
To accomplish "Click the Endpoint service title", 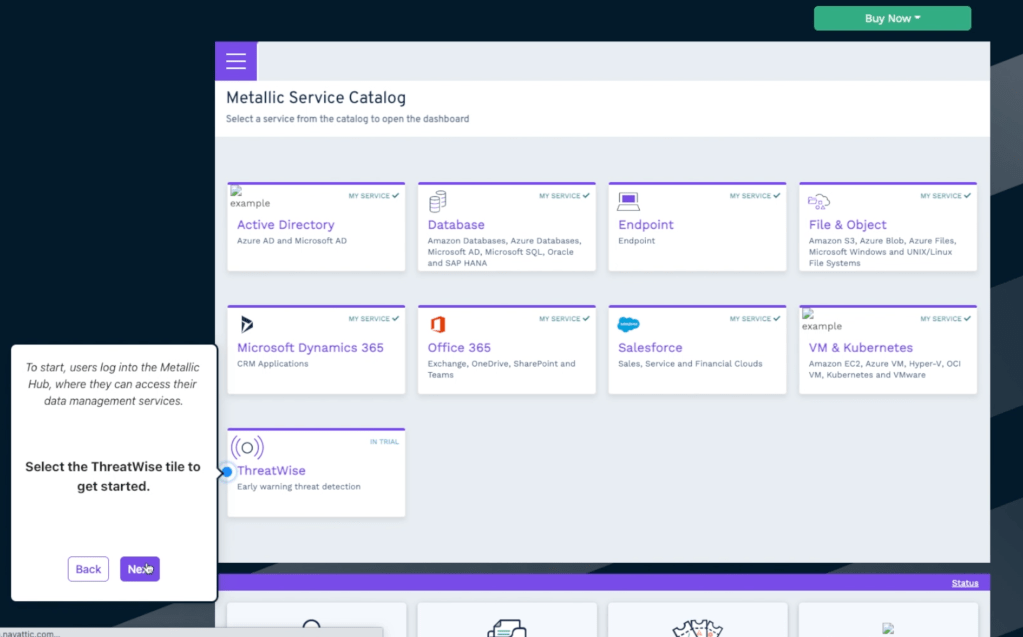I will pyautogui.click(x=646, y=225).
